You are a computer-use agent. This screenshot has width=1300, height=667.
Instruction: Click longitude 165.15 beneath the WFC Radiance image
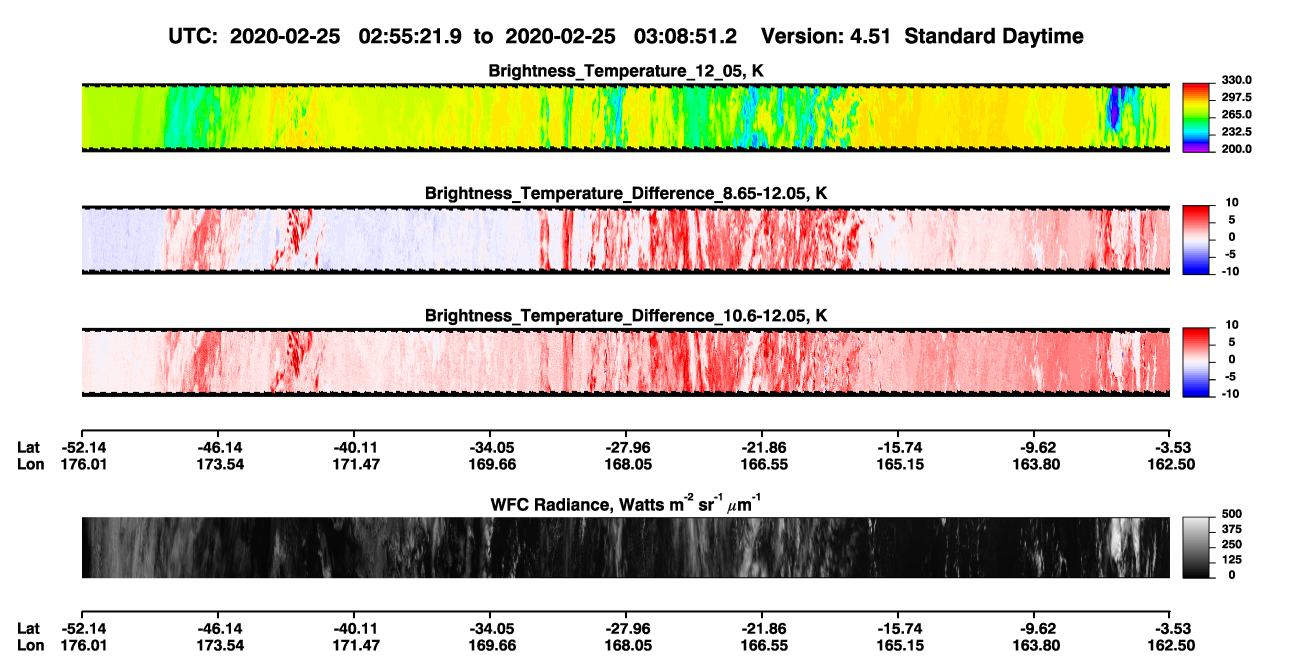[898, 646]
